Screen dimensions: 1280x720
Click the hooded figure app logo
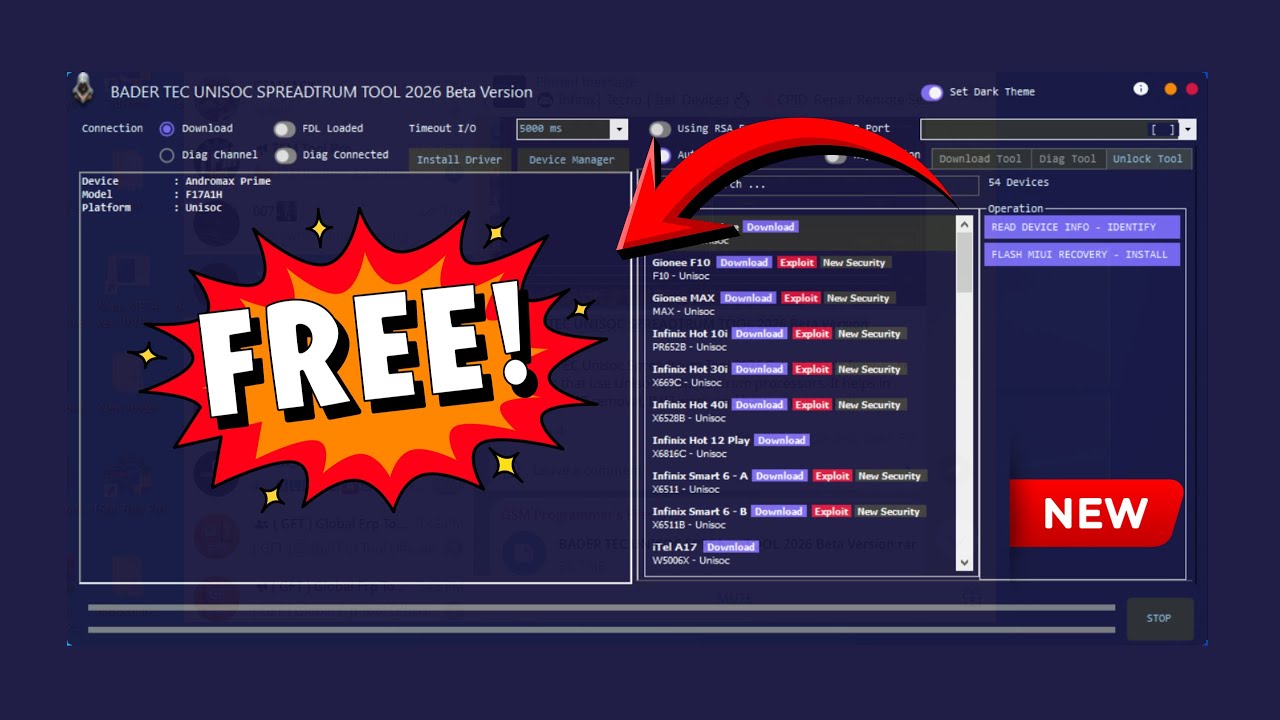[83, 91]
